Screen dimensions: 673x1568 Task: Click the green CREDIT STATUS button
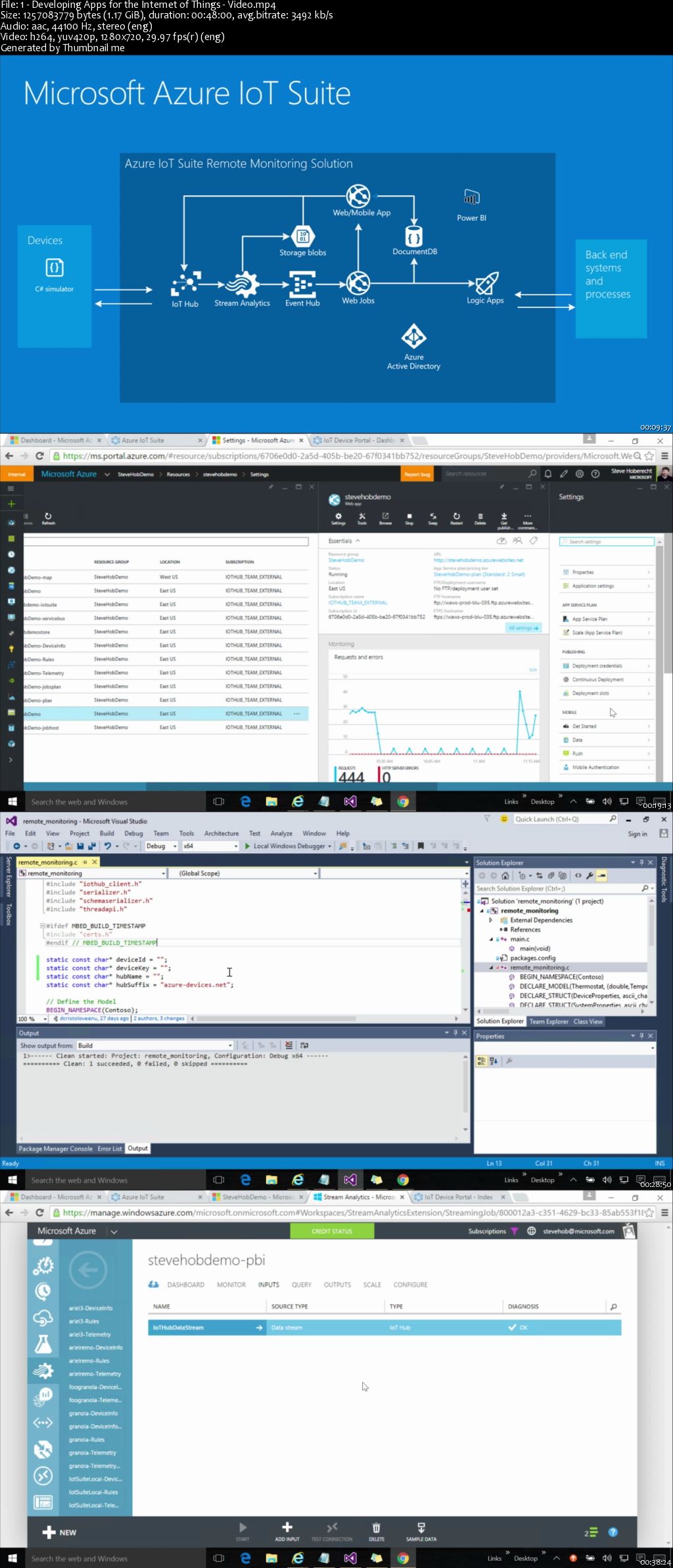click(332, 1231)
